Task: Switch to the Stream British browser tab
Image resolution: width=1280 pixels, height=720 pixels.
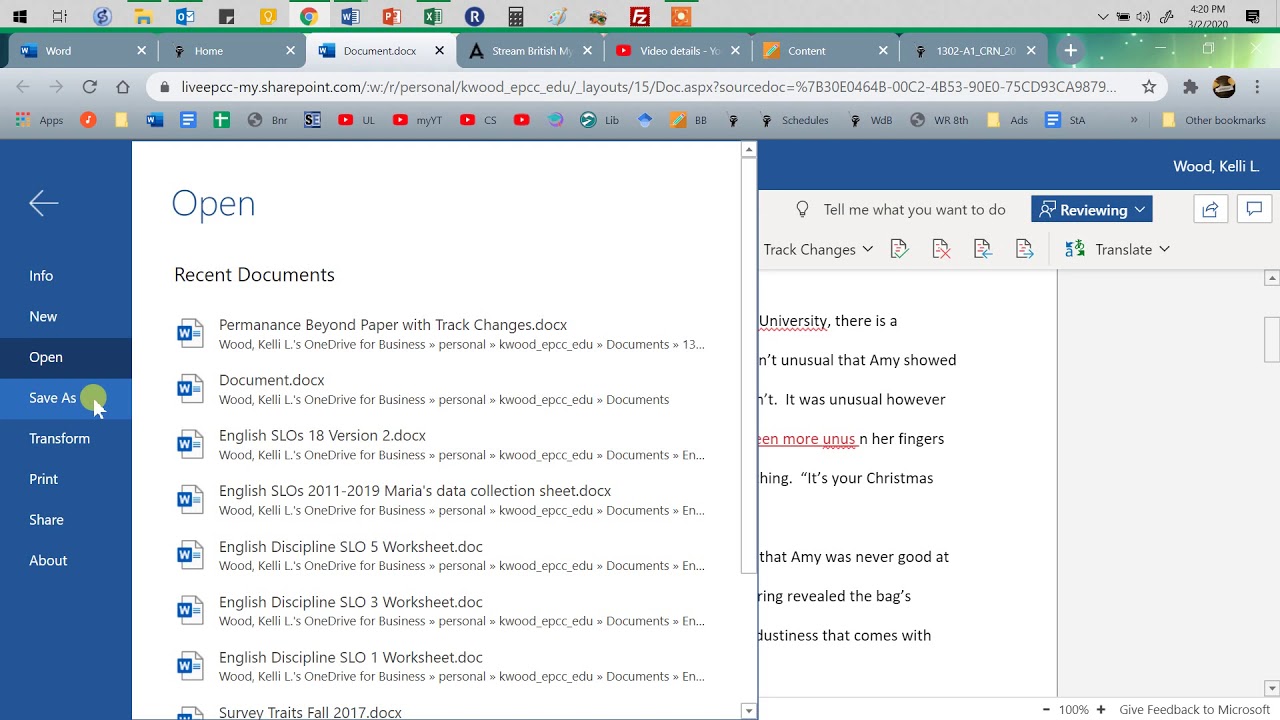Action: tap(530, 50)
